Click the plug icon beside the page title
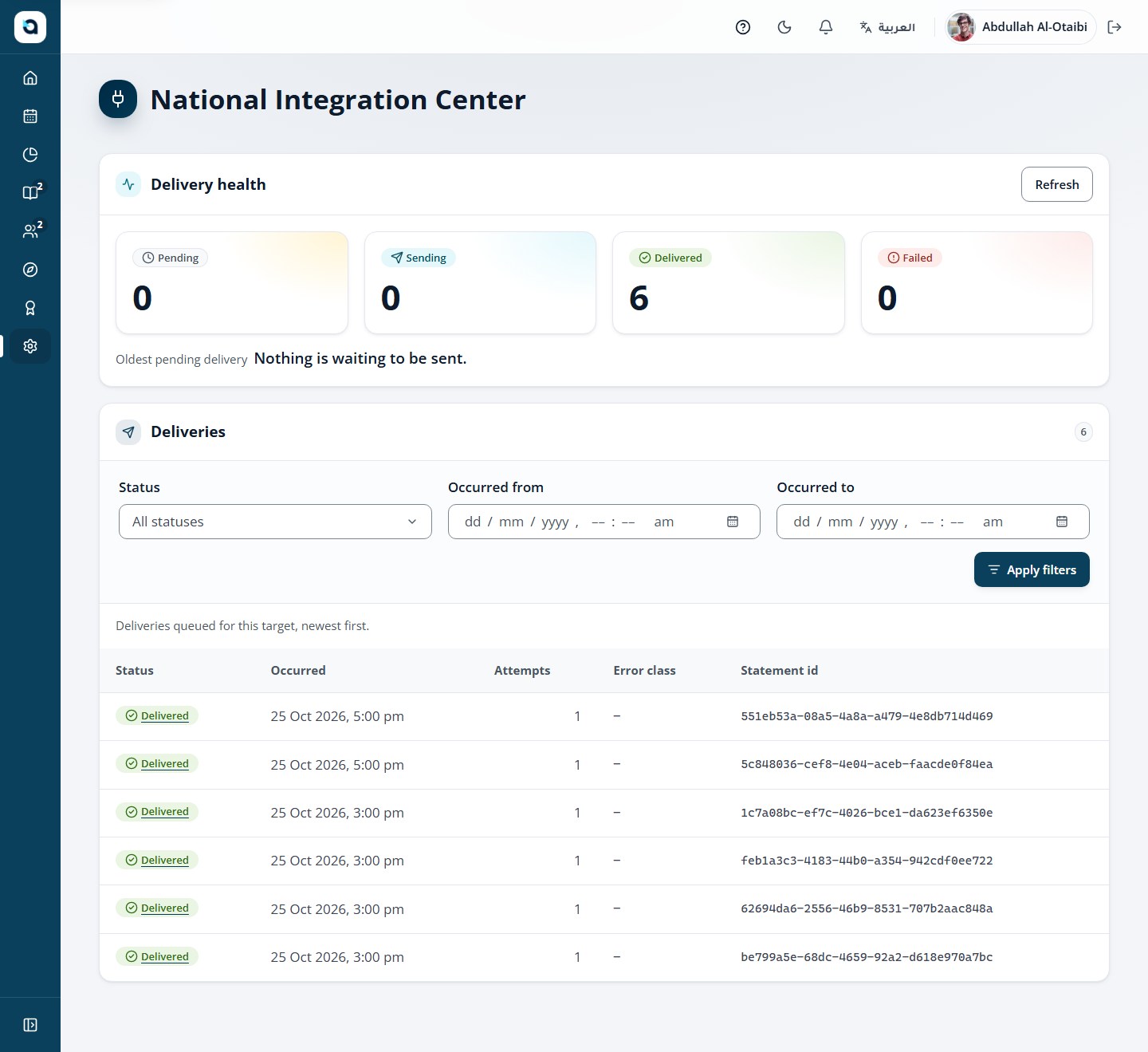Viewport: 1148px width, 1052px height. coord(118,100)
